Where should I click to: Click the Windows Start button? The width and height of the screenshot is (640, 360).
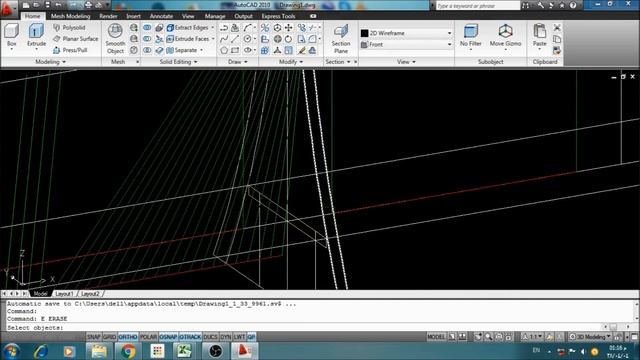click(x=11, y=351)
